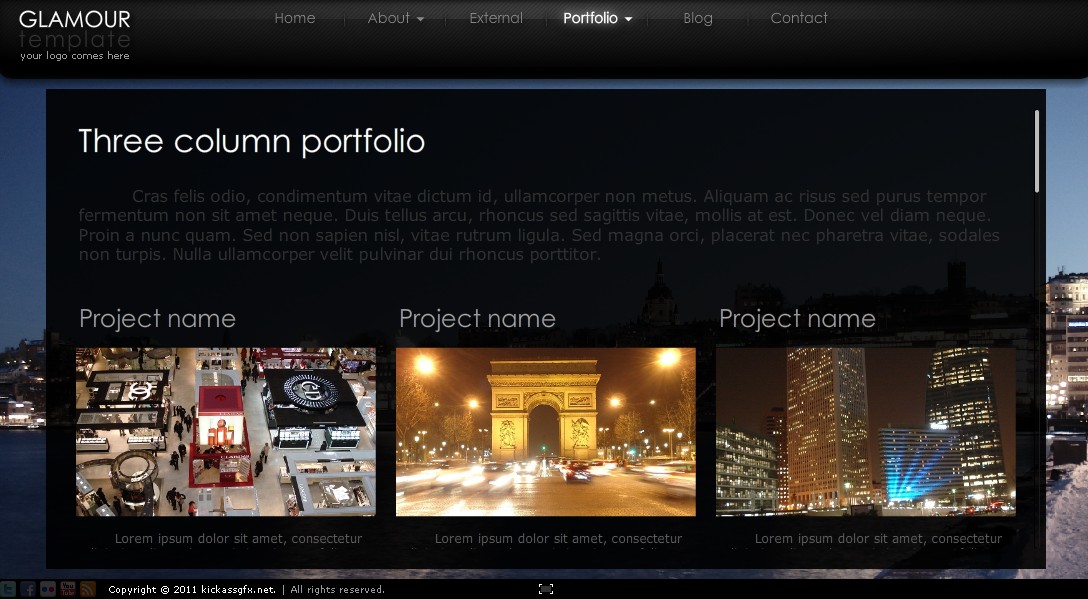1088x599 pixels.
Task: Open the Arc de Triomphe project thumbnail
Action: coord(546,432)
